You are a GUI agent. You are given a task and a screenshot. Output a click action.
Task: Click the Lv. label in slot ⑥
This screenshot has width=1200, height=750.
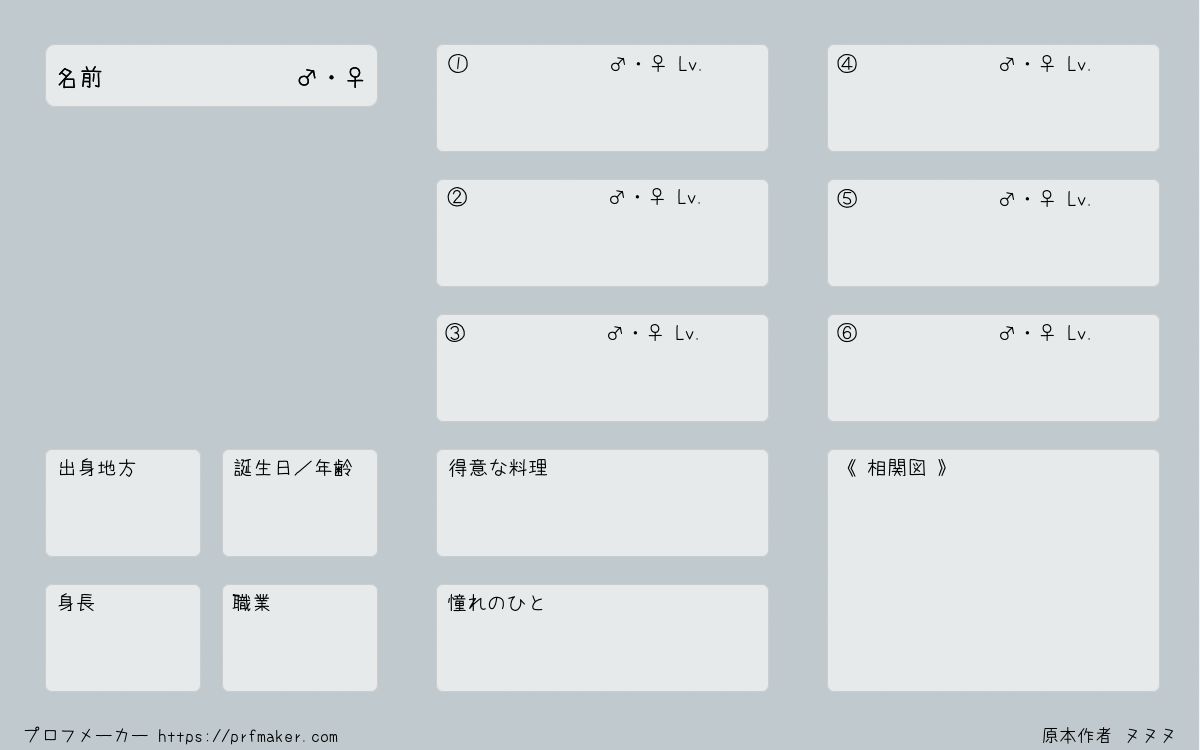click(1079, 334)
